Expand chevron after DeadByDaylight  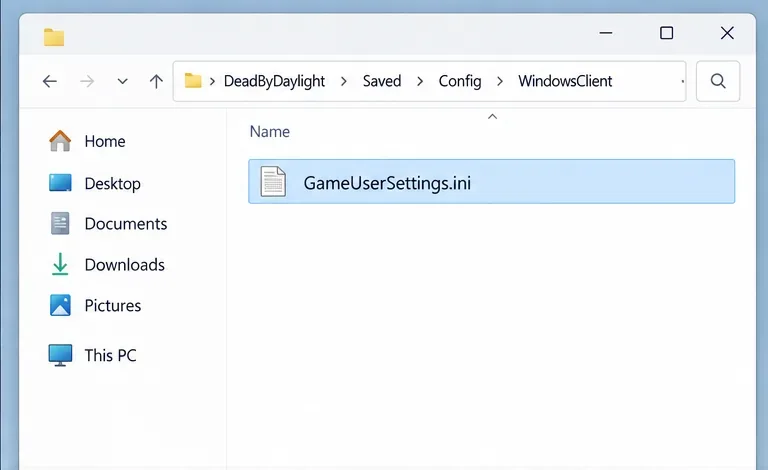[x=344, y=81]
